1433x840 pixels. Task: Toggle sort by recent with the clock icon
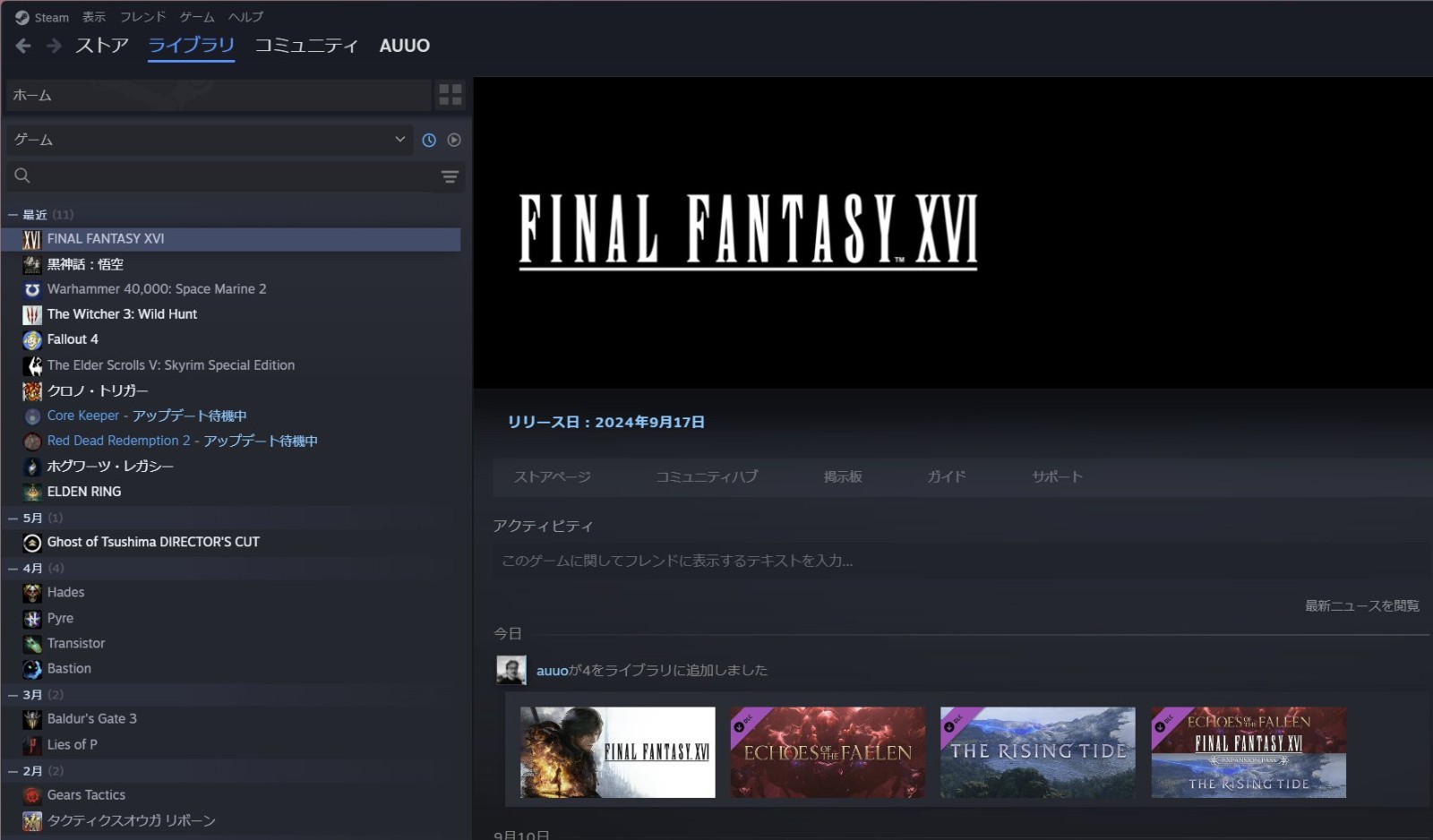pyautogui.click(x=429, y=140)
